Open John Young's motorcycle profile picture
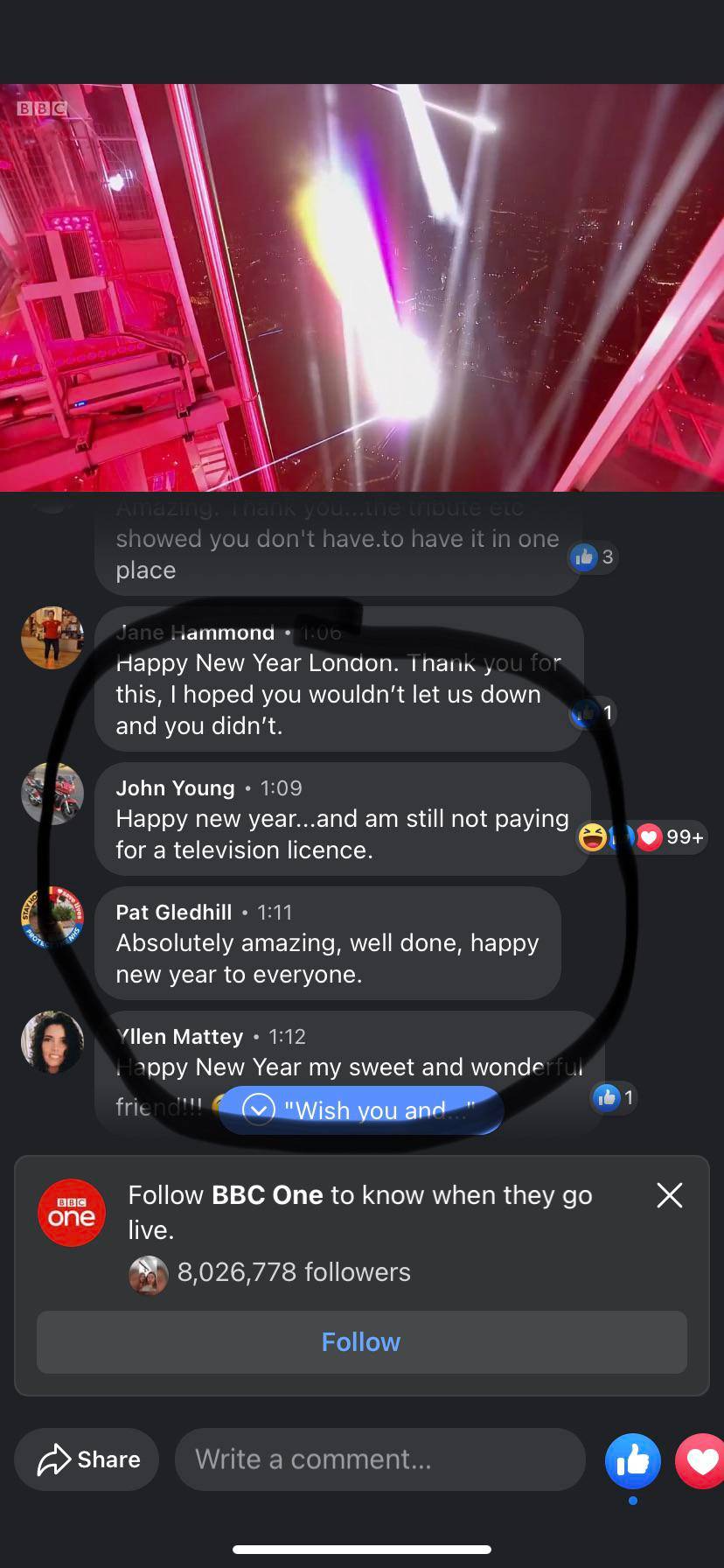Image resolution: width=724 pixels, height=1568 pixels. pyautogui.click(x=52, y=794)
